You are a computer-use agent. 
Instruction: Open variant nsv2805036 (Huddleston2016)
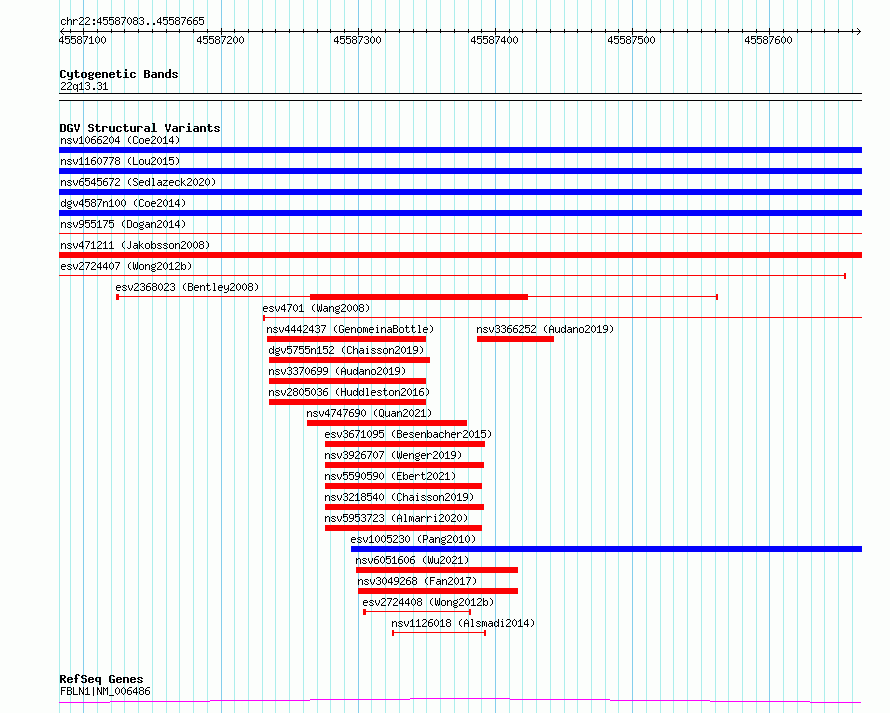pos(349,392)
